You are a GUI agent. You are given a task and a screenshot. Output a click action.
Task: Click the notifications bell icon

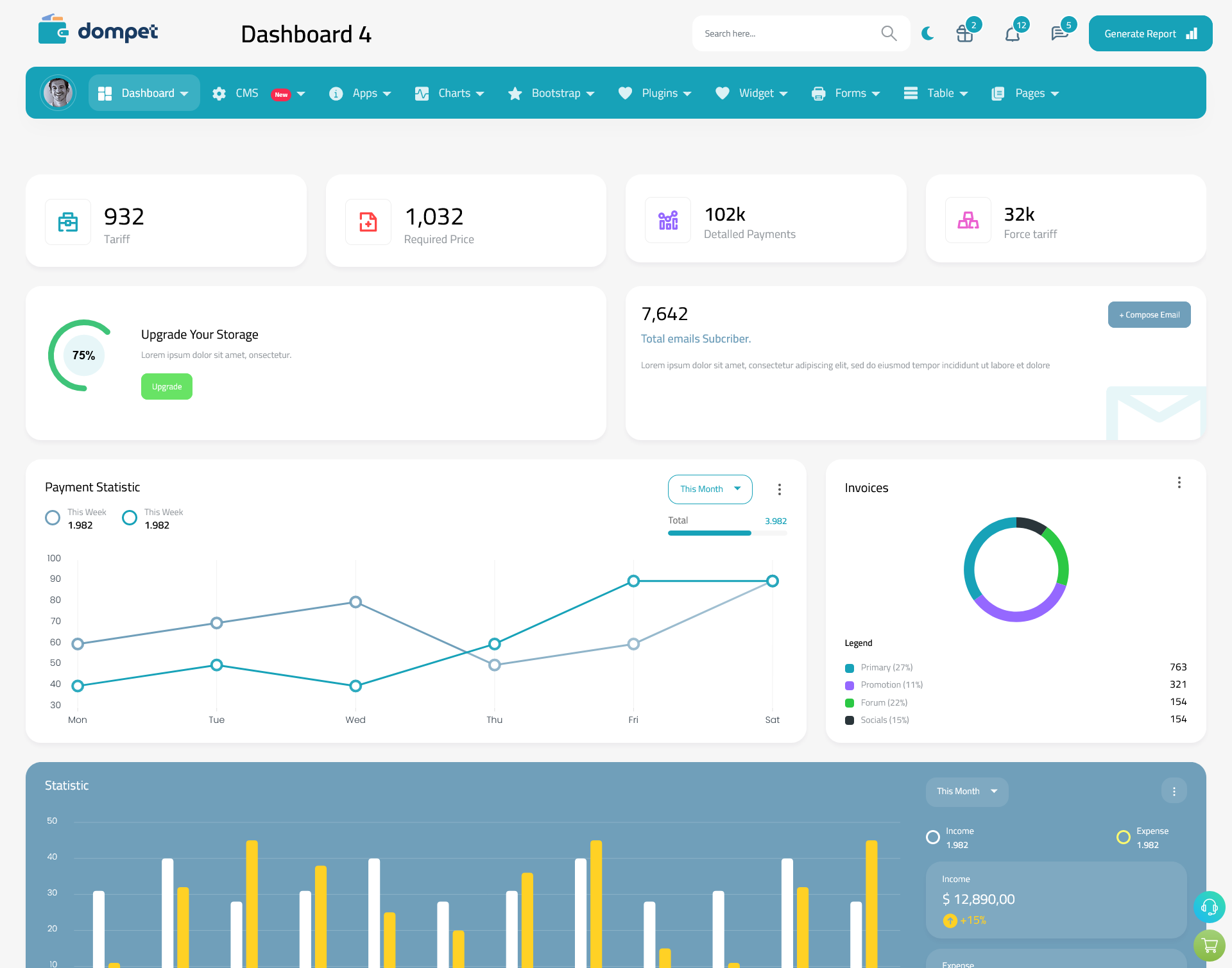pyautogui.click(x=1012, y=33)
